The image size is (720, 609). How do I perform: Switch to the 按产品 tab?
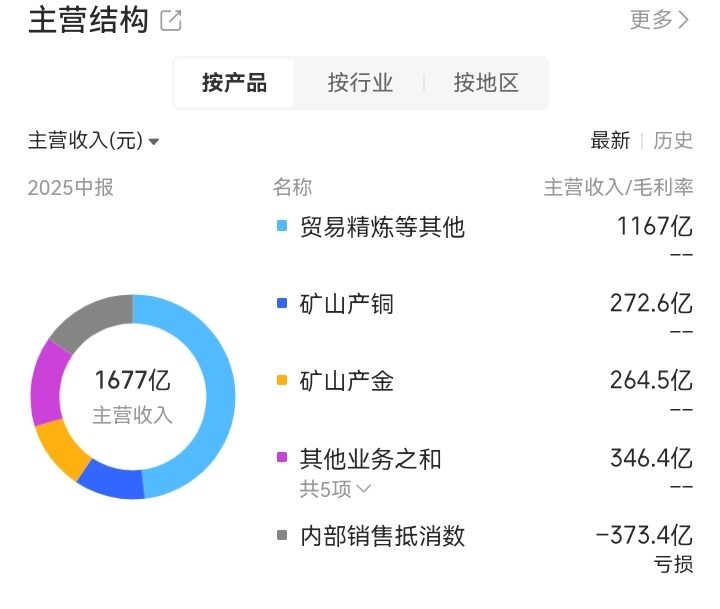[x=235, y=83]
